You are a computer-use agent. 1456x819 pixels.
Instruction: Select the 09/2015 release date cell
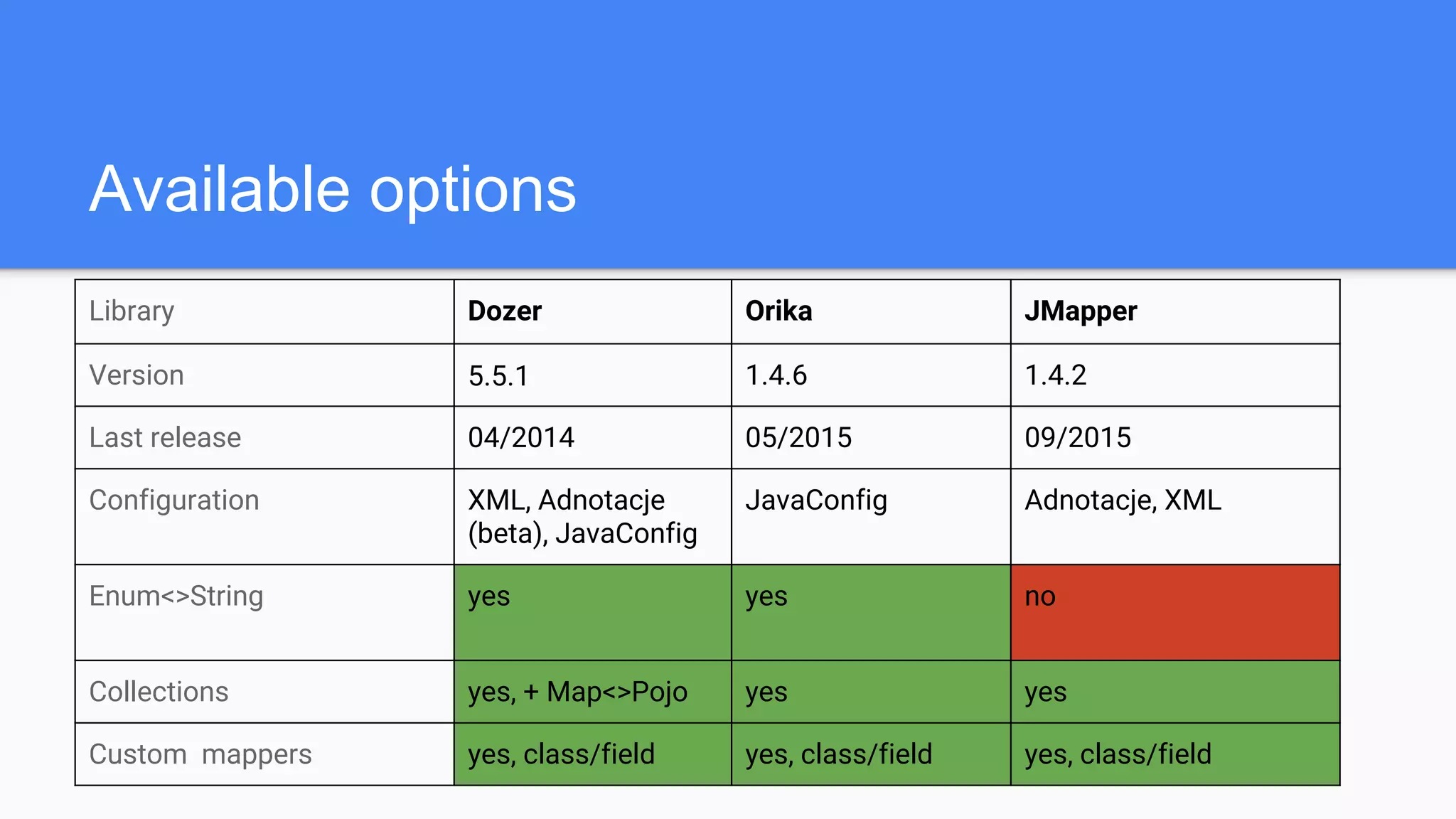coord(1175,437)
